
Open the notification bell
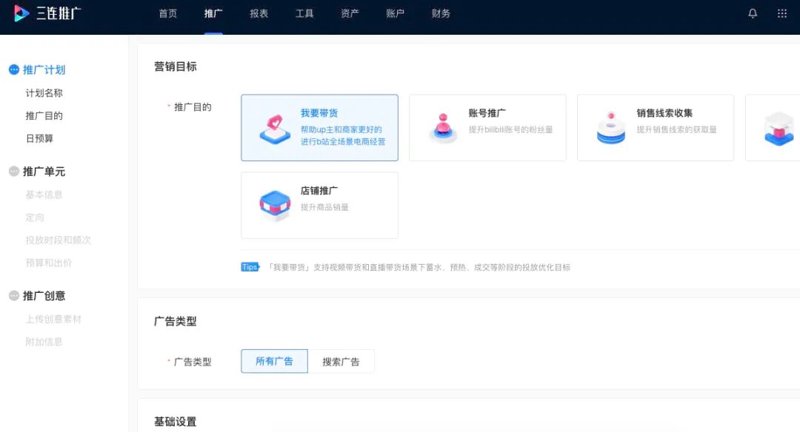tap(753, 14)
